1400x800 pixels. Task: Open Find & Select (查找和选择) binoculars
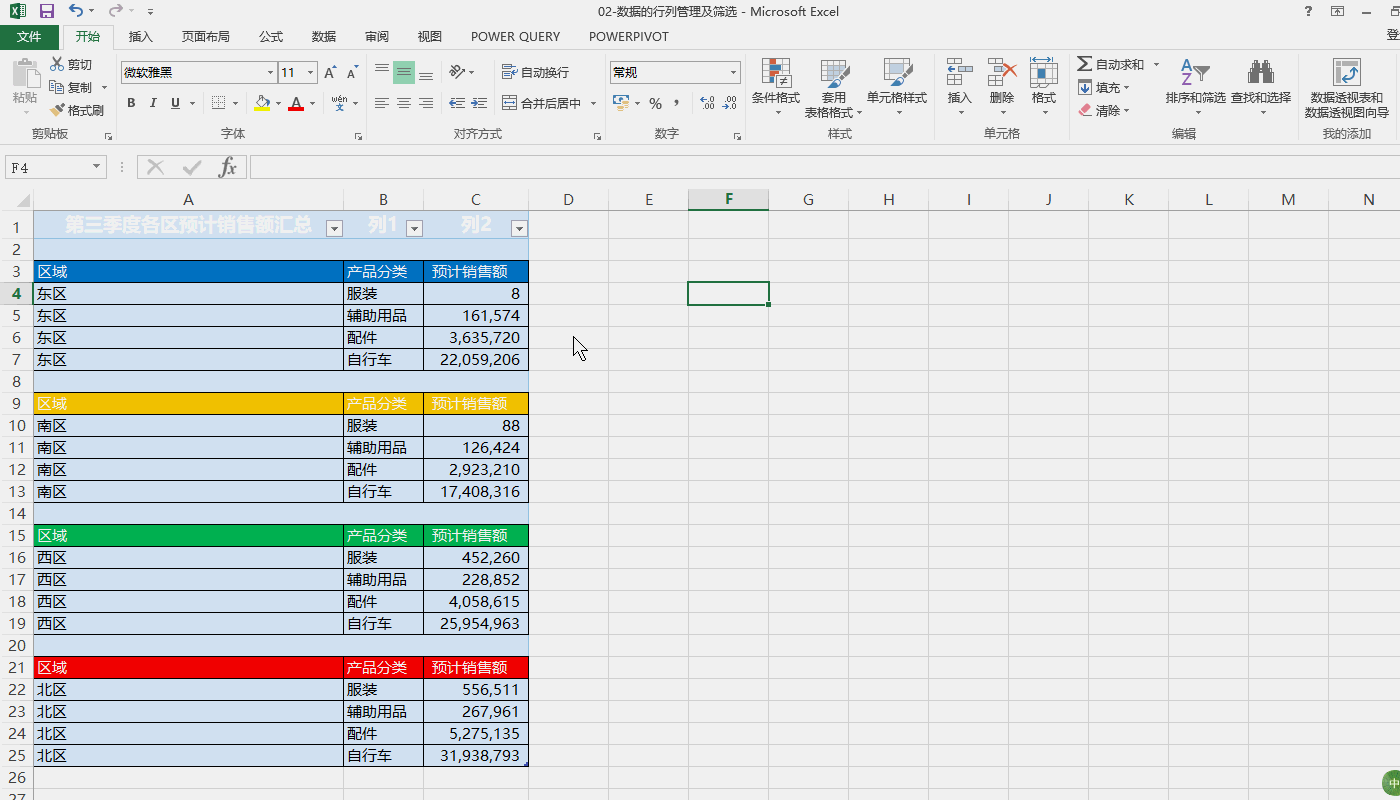tap(1260, 73)
